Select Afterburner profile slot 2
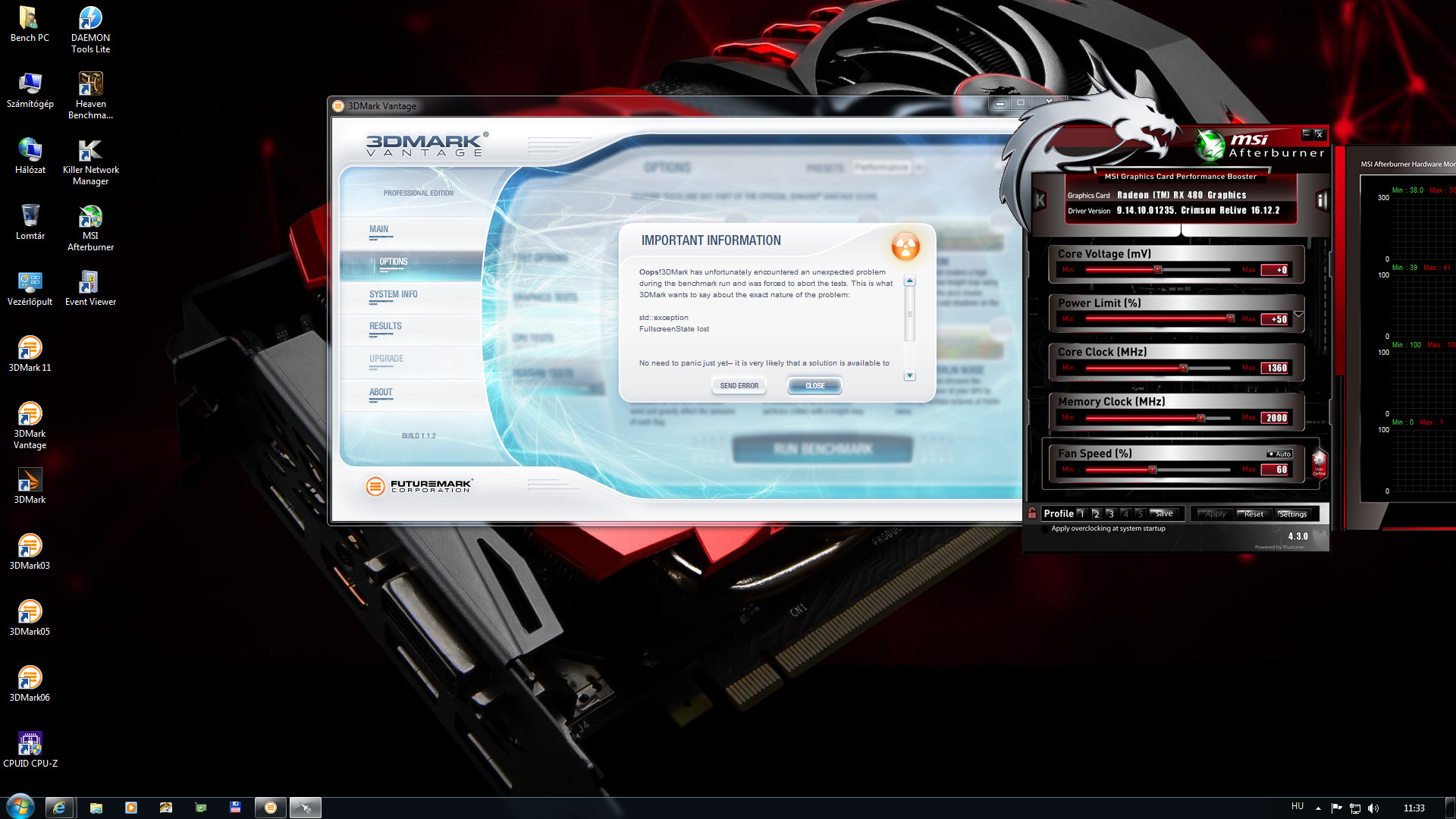 [1096, 513]
